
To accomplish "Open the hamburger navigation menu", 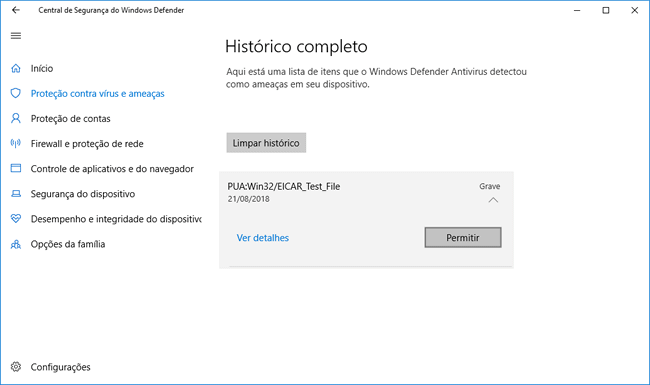I will click(x=16, y=36).
